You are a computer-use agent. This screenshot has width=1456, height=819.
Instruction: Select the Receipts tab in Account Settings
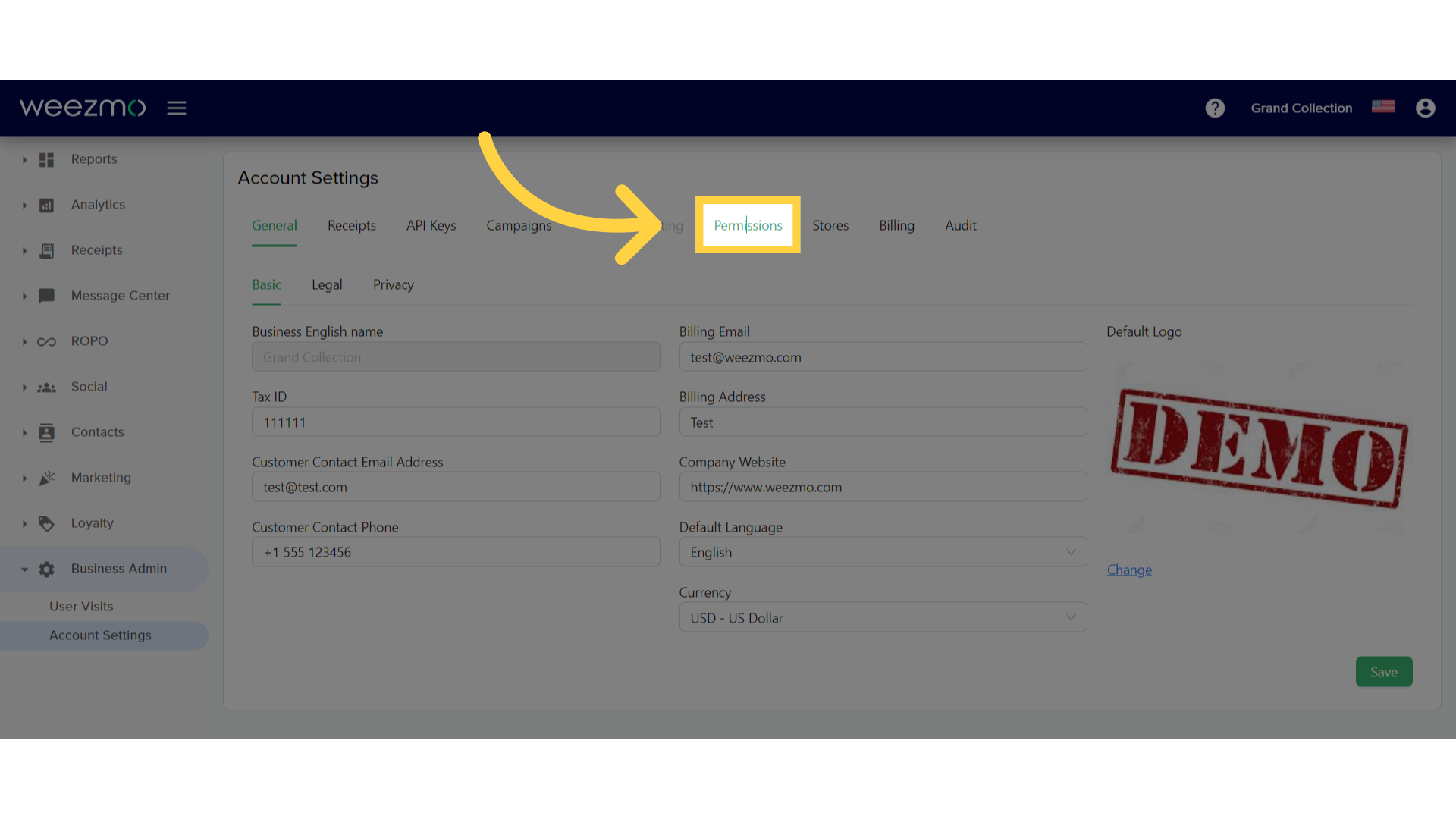pyautogui.click(x=351, y=225)
